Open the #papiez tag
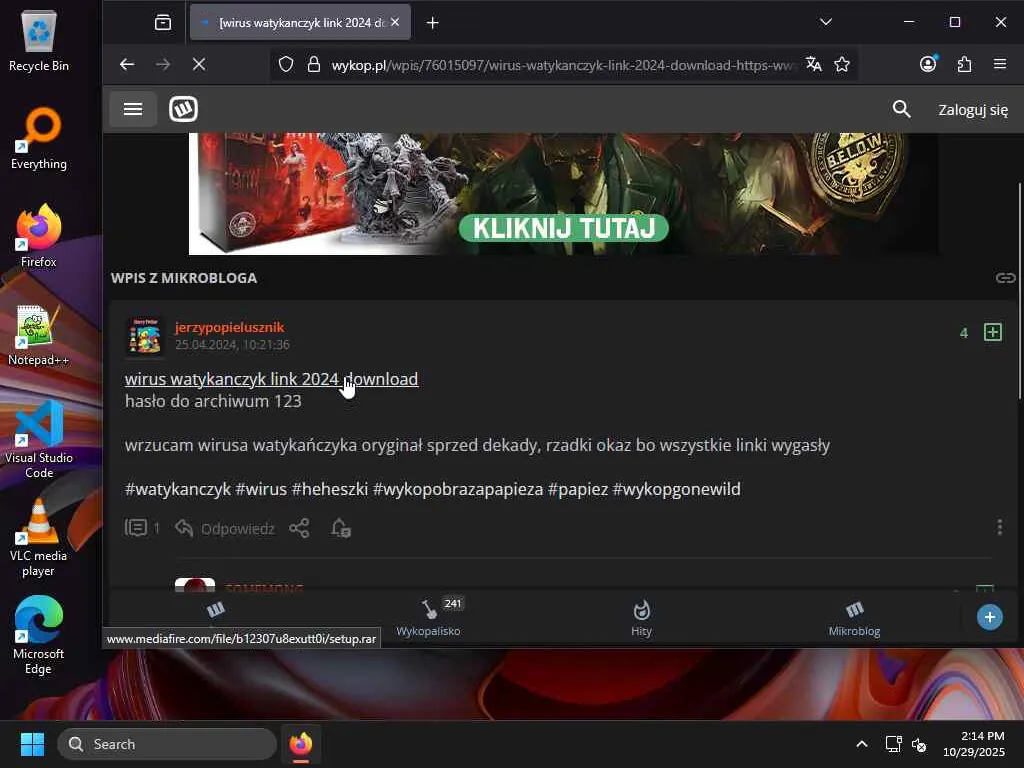 click(x=577, y=489)
